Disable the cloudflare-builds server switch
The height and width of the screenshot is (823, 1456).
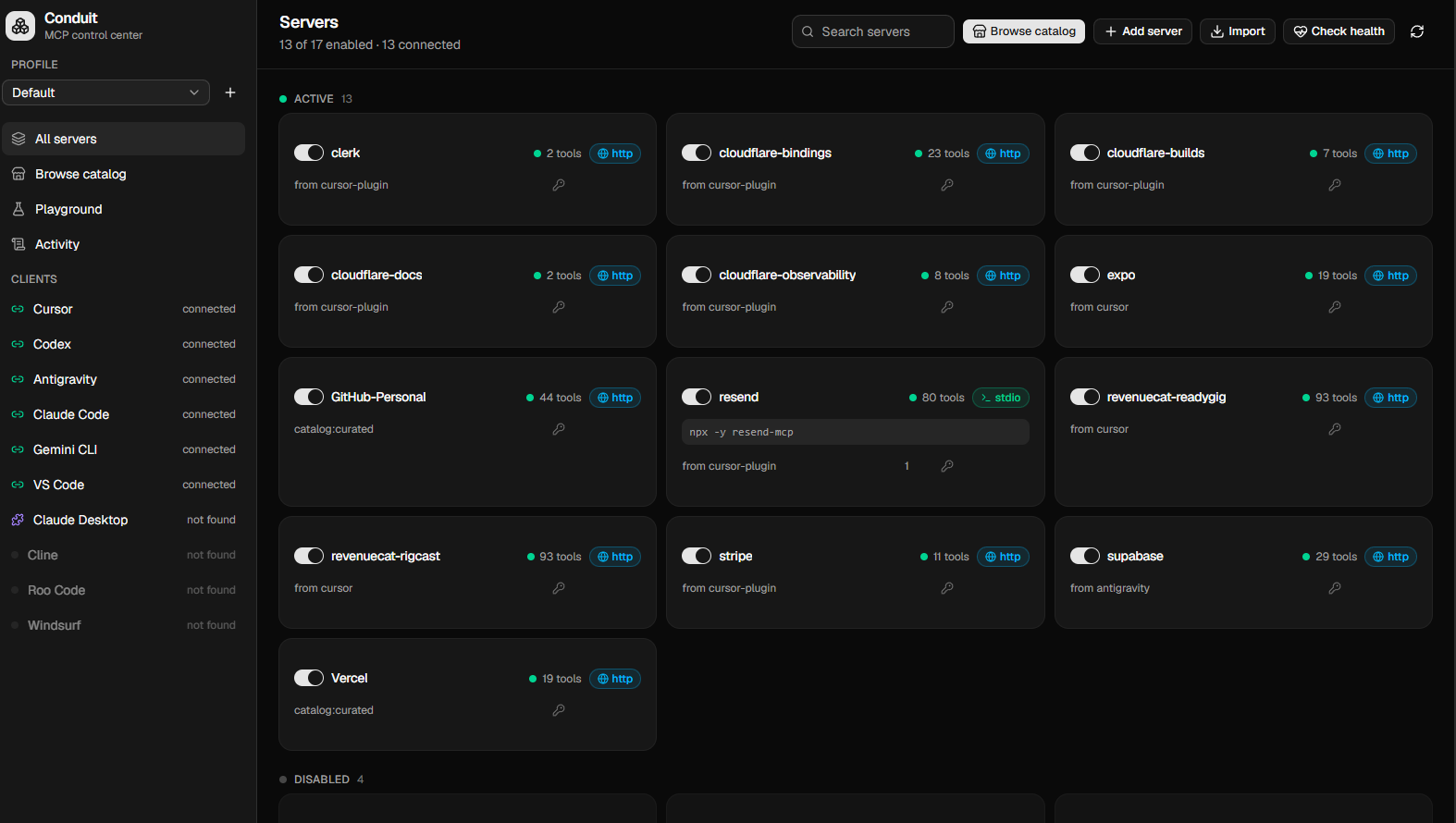click(1085, 153)
